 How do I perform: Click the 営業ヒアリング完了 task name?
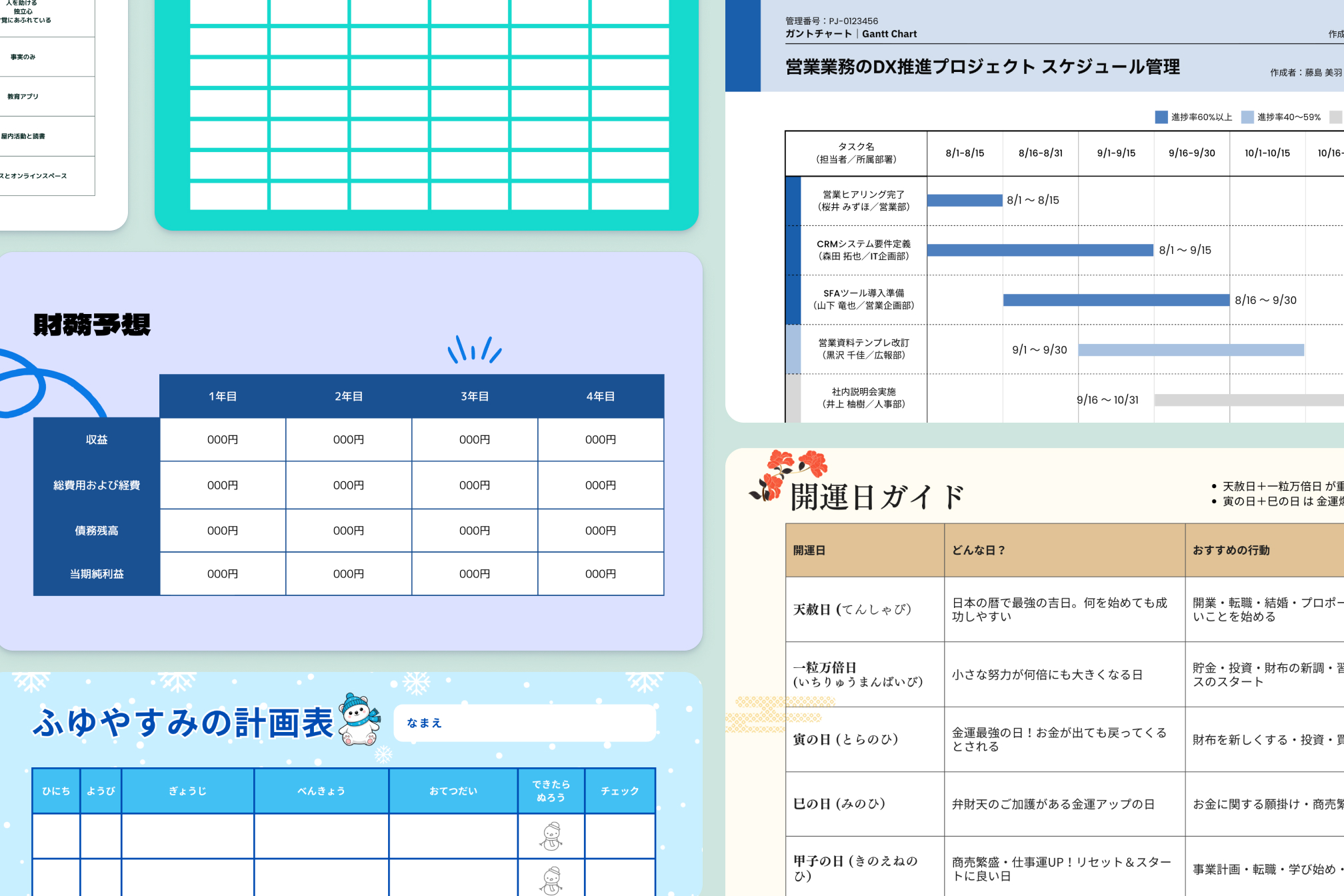point(863,195)
